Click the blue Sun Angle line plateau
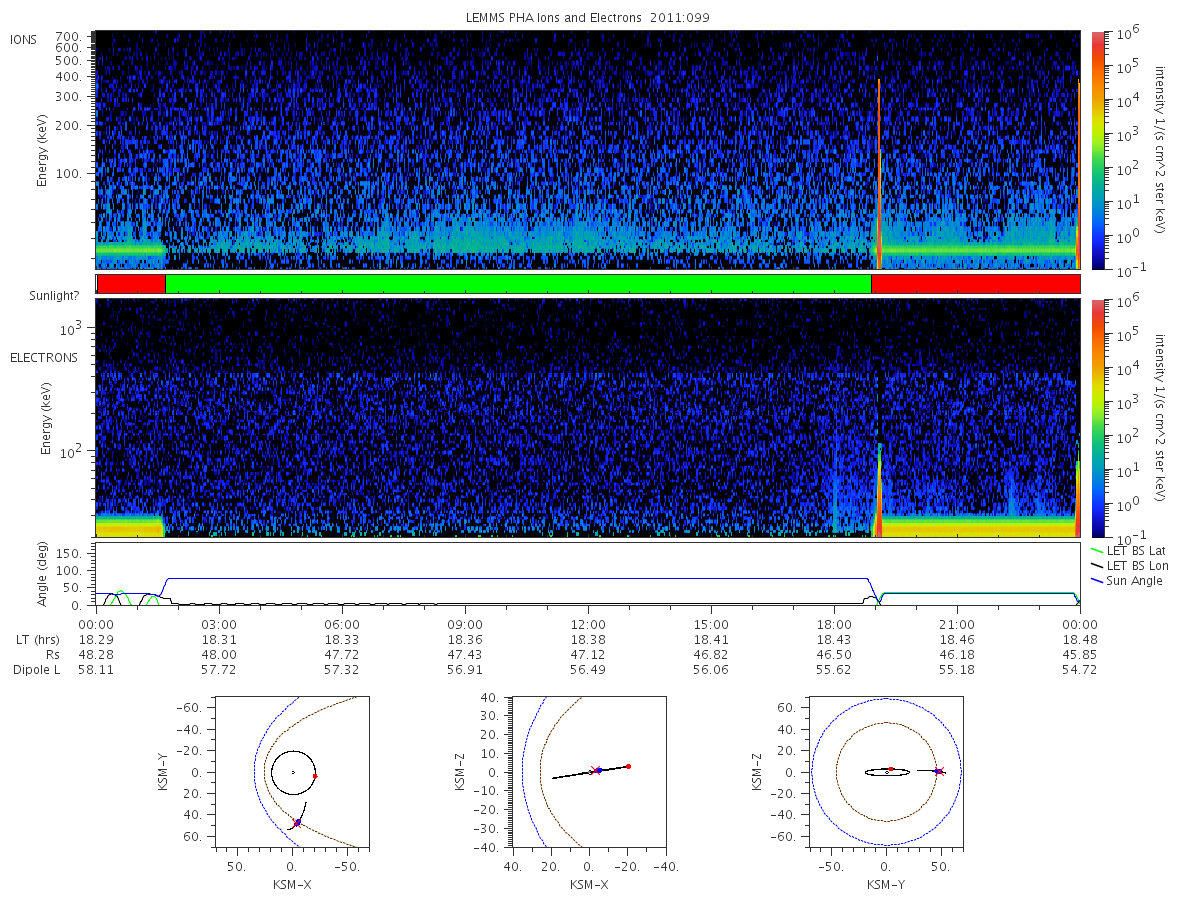Image resolution: width=1200 pixels, height=900 pixels. (518, 578)
